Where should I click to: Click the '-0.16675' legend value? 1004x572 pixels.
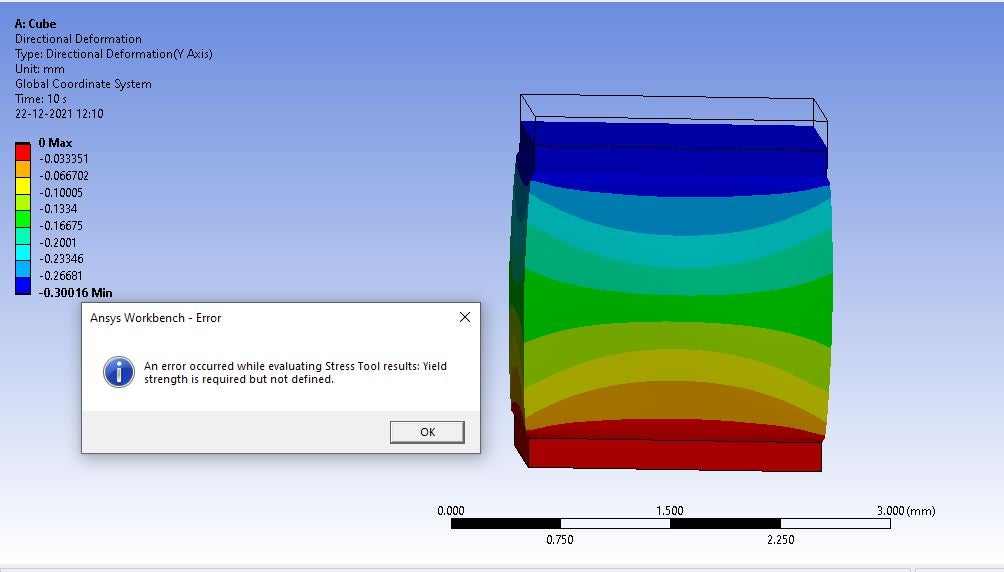pyautogui.click(x=61, y=225)
